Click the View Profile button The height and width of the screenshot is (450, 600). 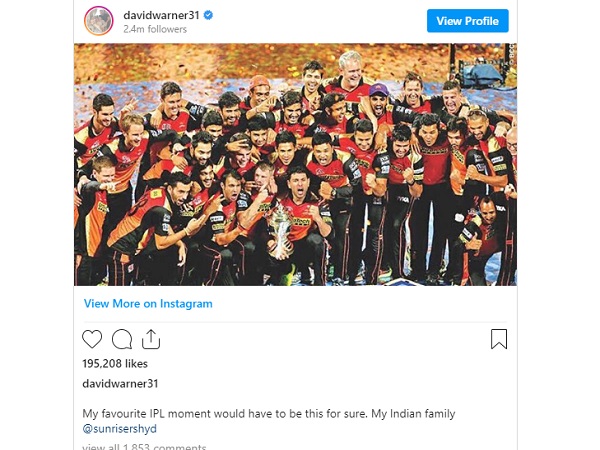pos(468,21)
